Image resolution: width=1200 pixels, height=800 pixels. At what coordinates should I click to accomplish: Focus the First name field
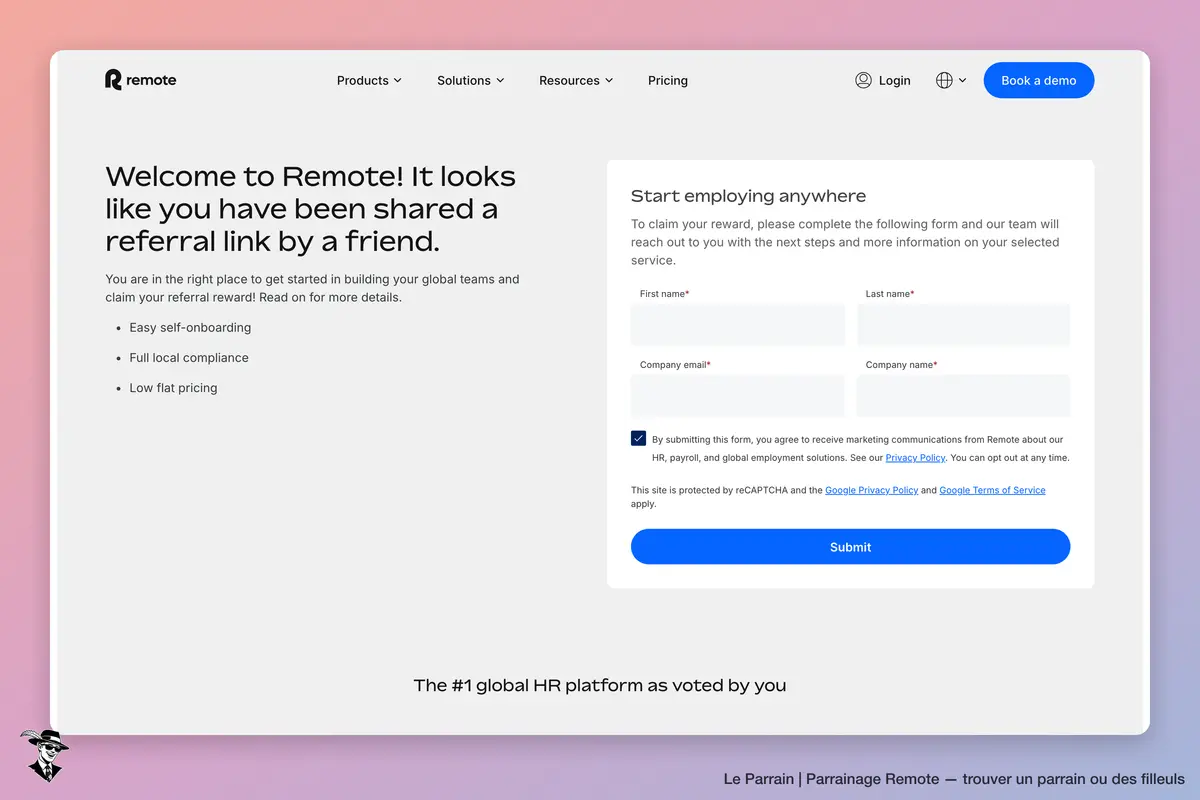738,325
